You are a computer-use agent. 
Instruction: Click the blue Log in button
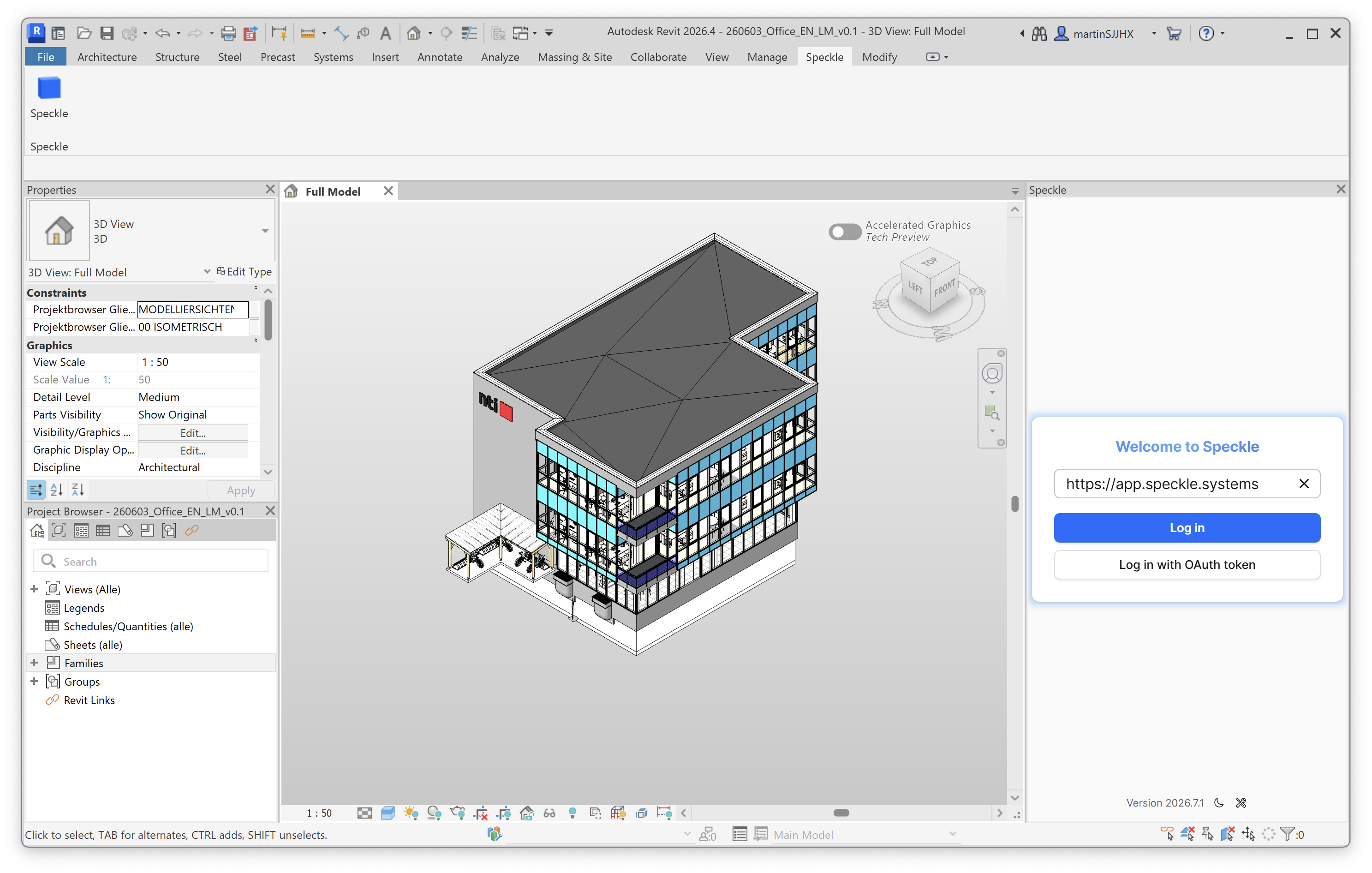[1187, 528]
